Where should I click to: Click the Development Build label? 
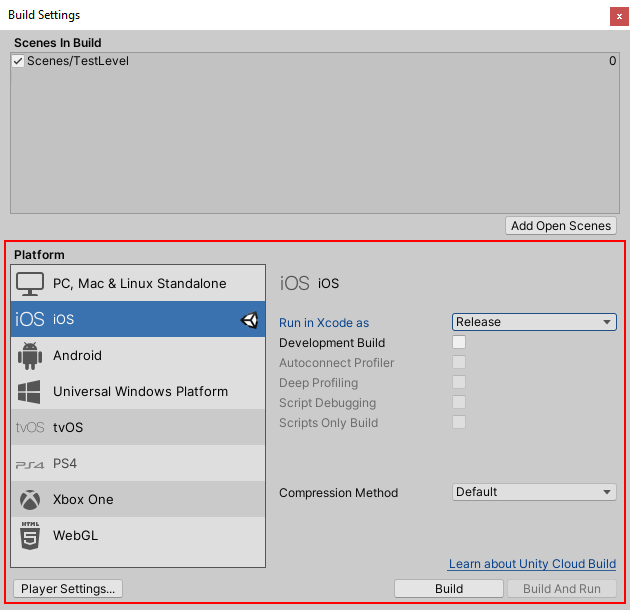[x=332, y=343]
